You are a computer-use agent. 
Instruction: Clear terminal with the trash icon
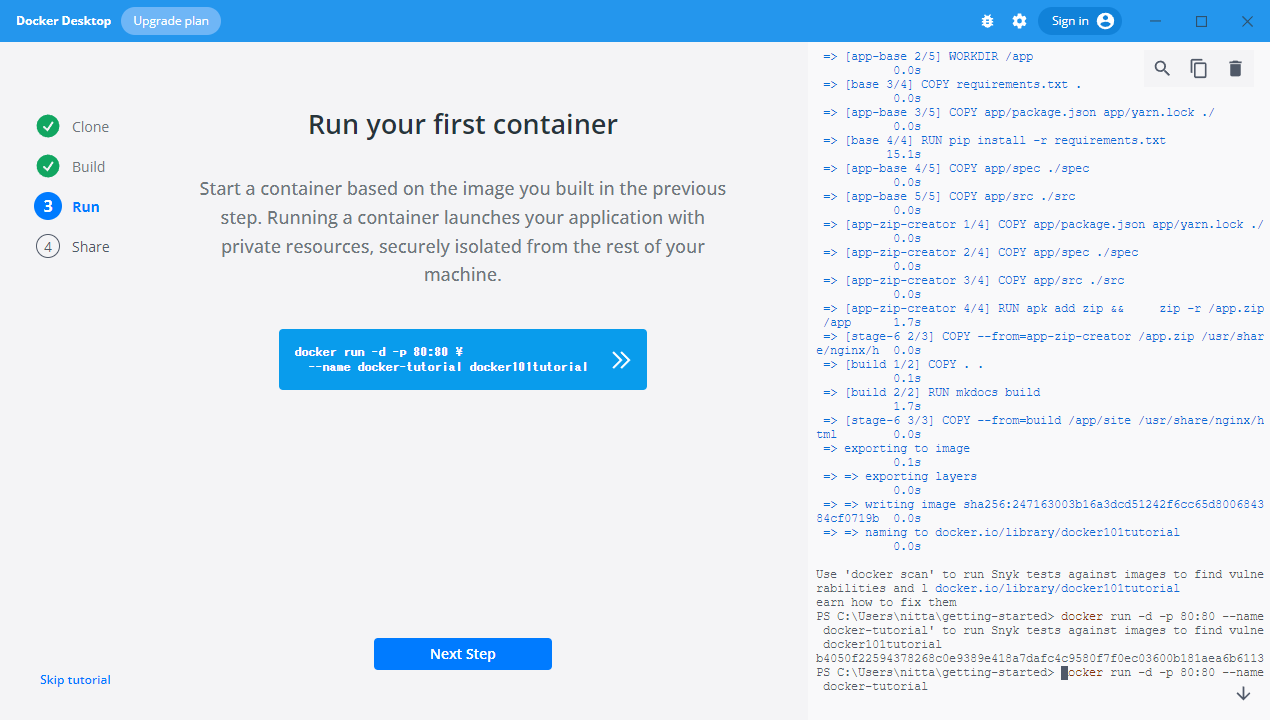tap(1235, 68)
